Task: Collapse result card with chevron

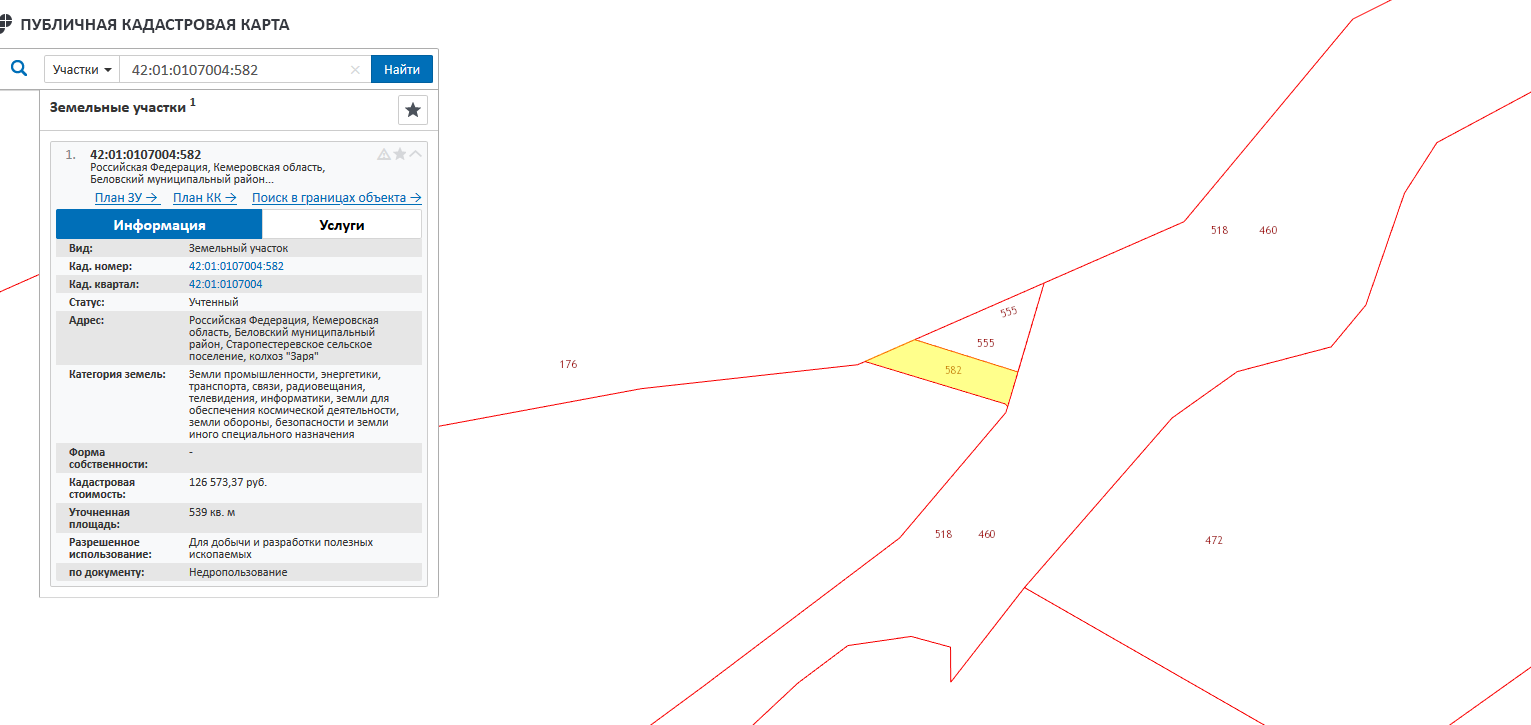Action: point(416,154)
